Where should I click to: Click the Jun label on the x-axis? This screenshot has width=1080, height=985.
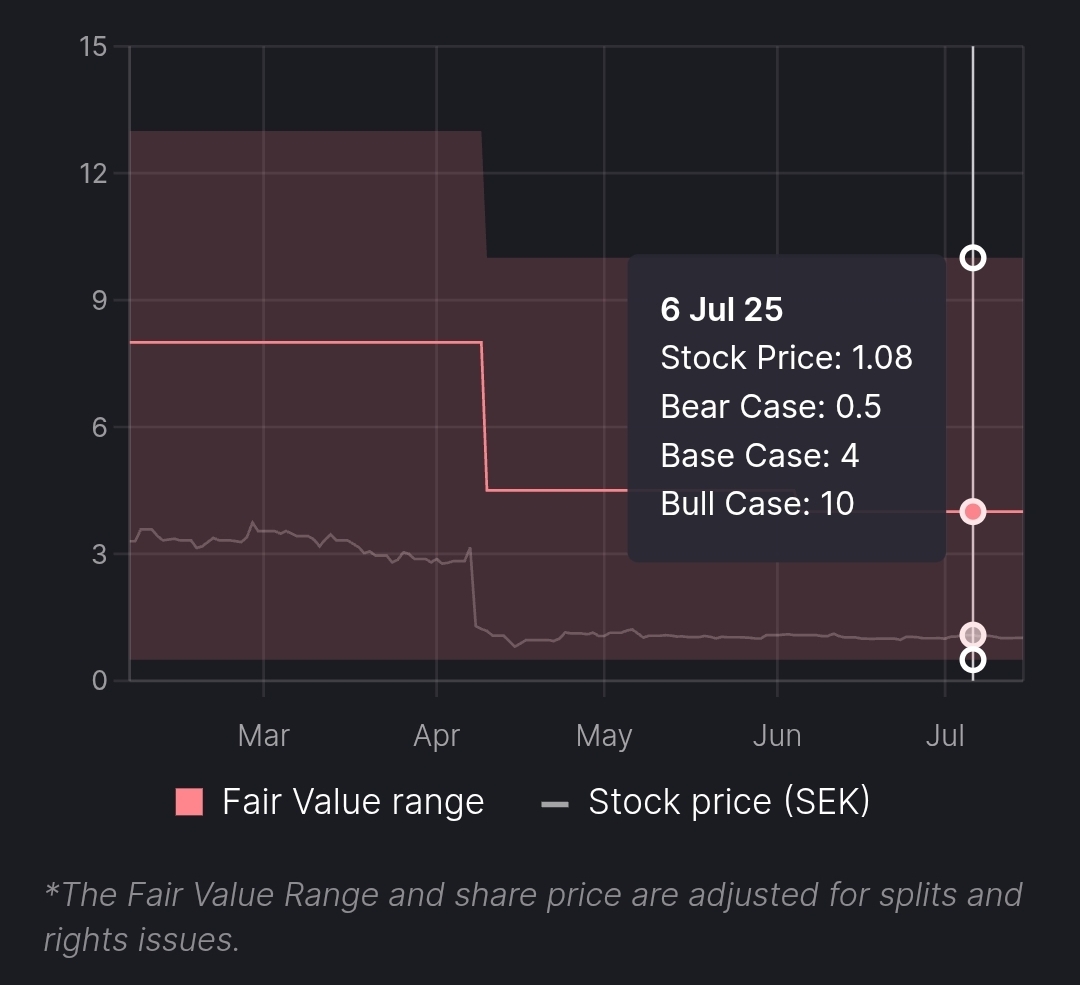(777, 737)
